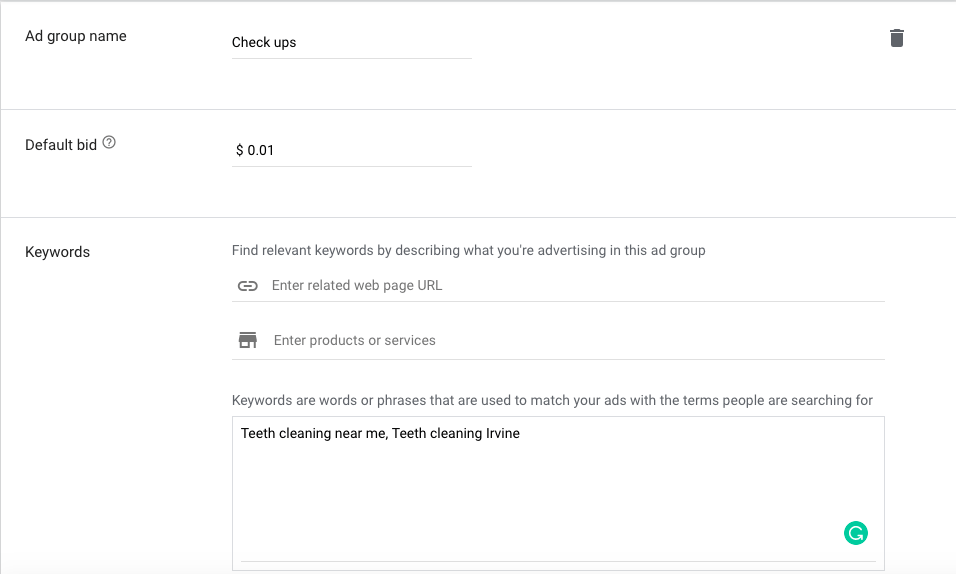Click the 'Default bid' label
Screen dimensions: 956x574
coord(61,145)
